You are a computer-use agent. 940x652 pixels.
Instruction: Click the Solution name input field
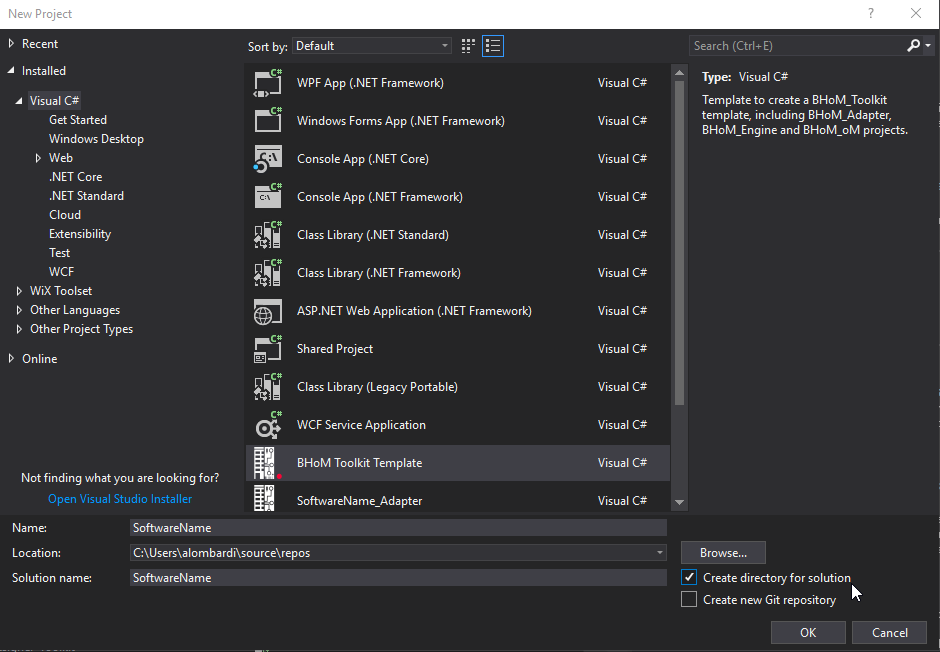tap(398, 578)
